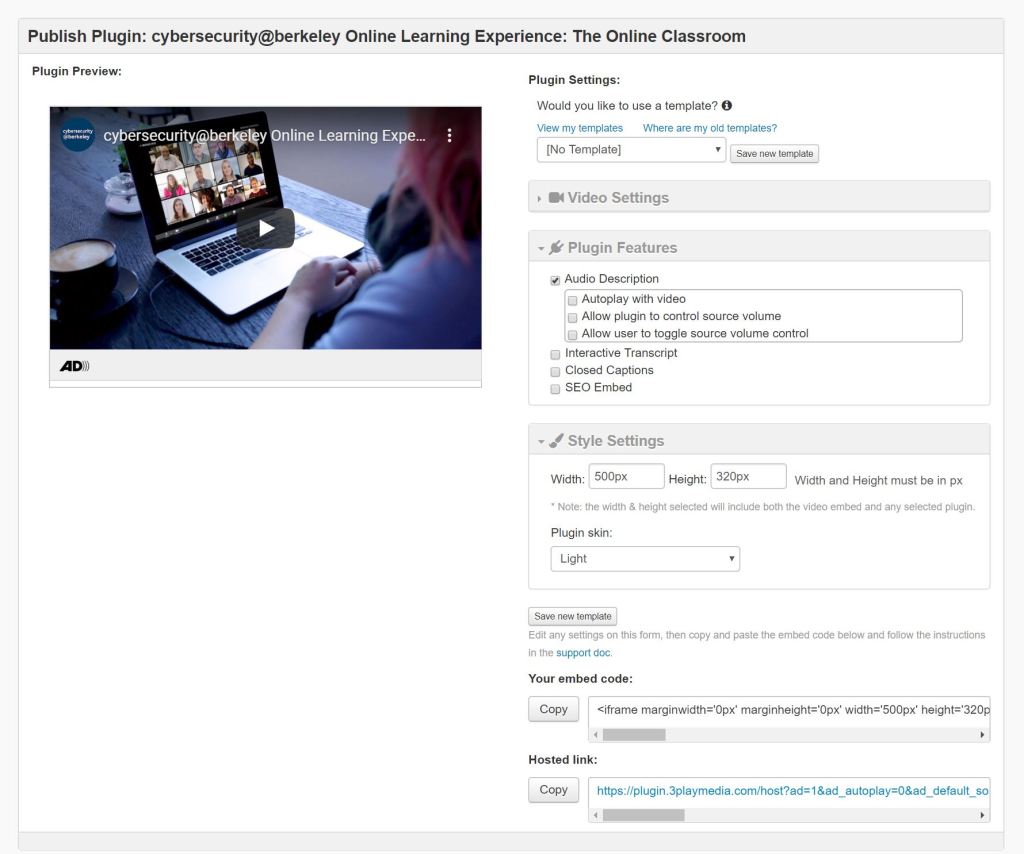Open the No Template dropdown

pos(631,150)
